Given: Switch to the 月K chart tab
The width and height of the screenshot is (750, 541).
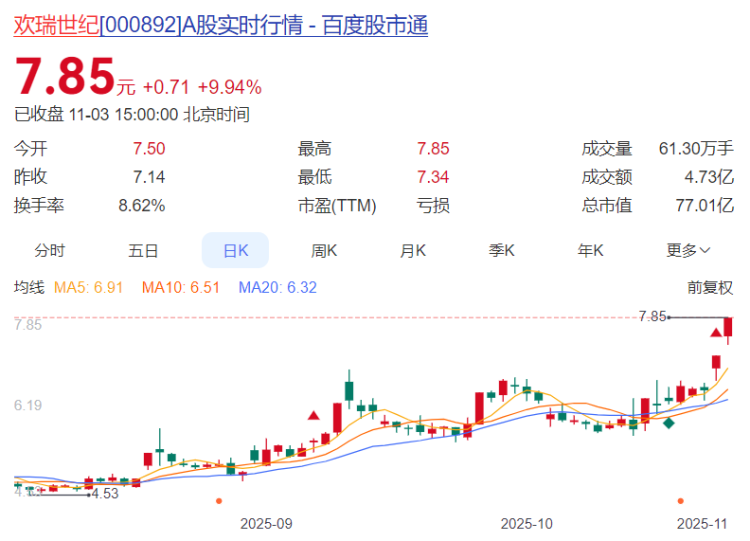Looking at the screenshot, I should [x=413, y=250].
